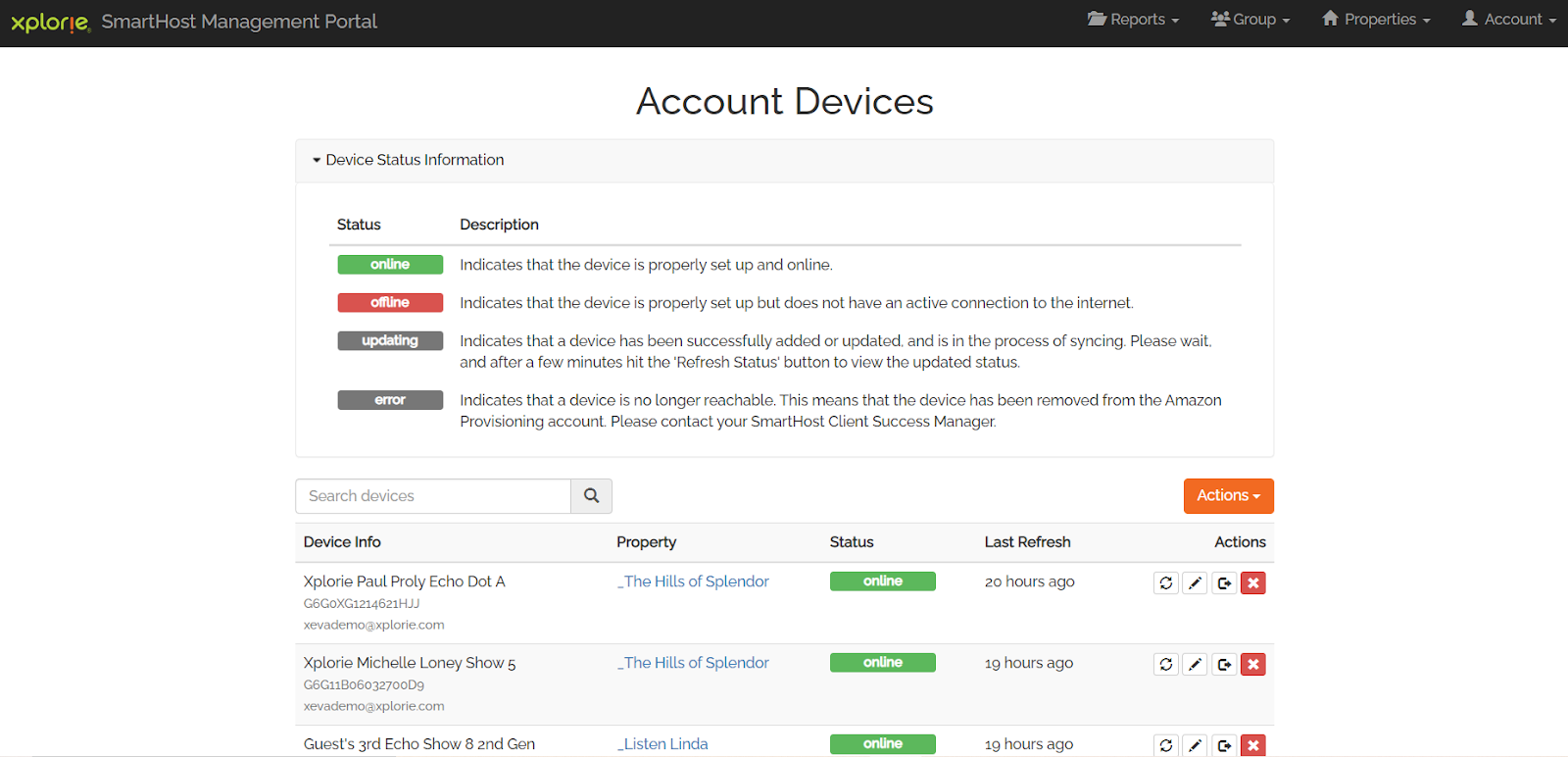Click xevademo@xplorie.com under Paul Proly Echo Dot A
The image size is (1568, 757).
pos(374,626)
